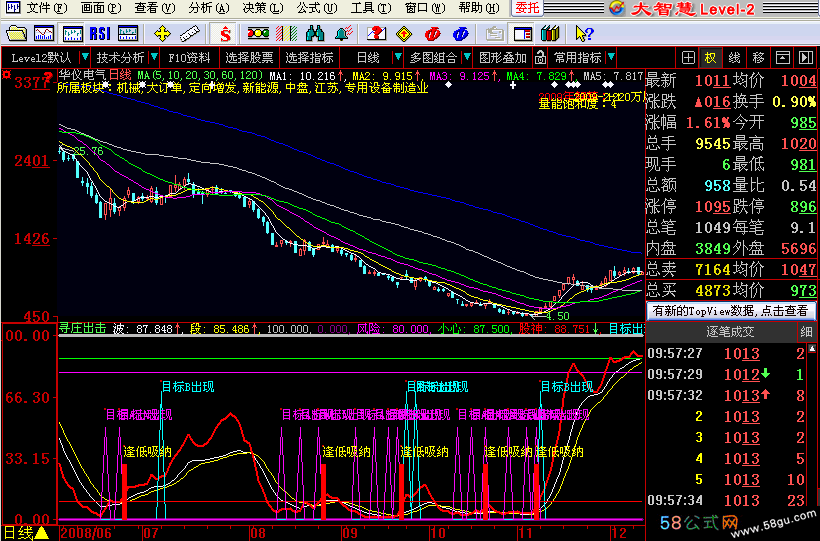Click the 技术分析 label
Screen dimensions: 820x541
click(x=120, y=58)
